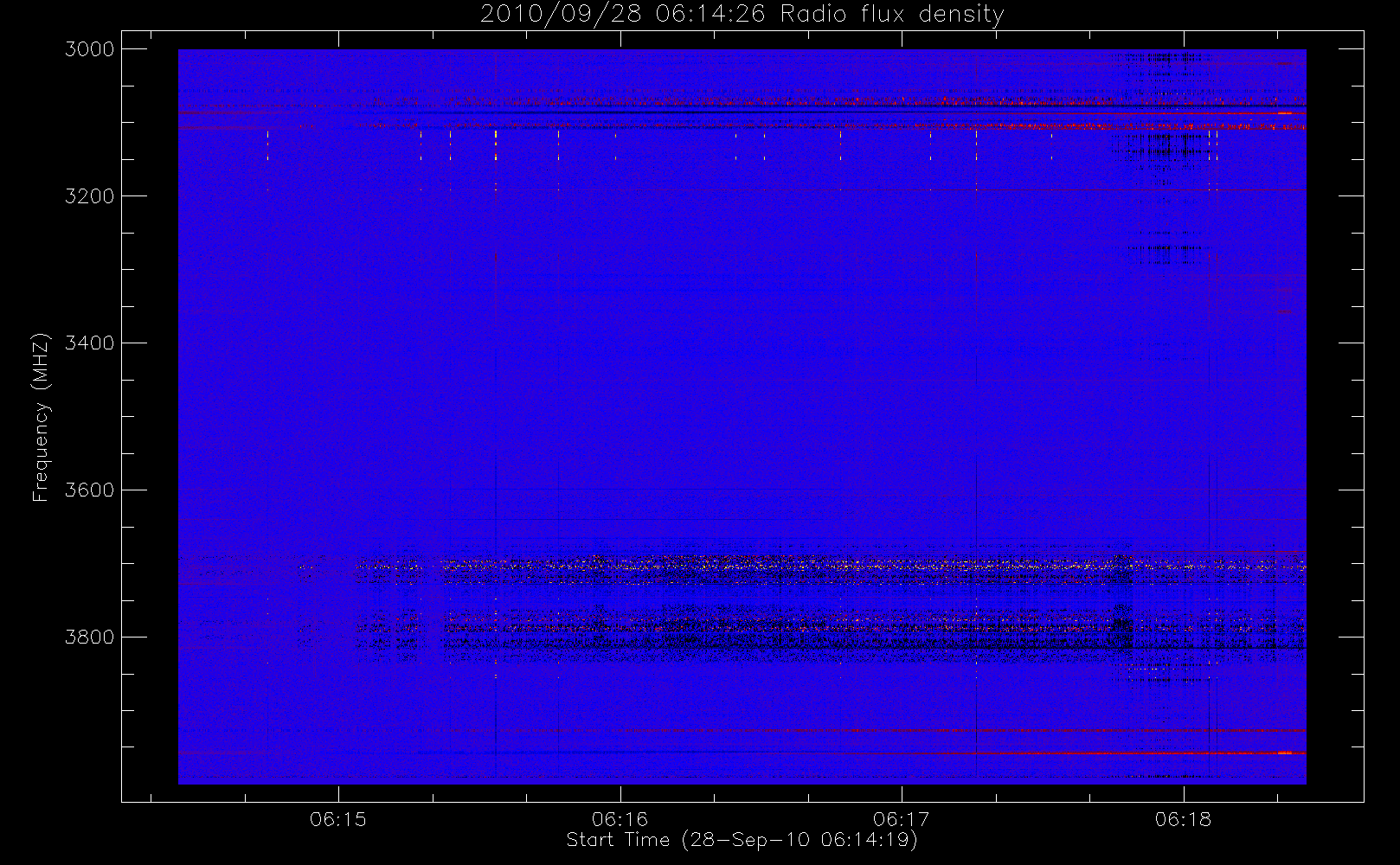This screenshot has width=1400, height=865.
Task: Select the 3800 frequency tick label
Action: pos(90,638)
